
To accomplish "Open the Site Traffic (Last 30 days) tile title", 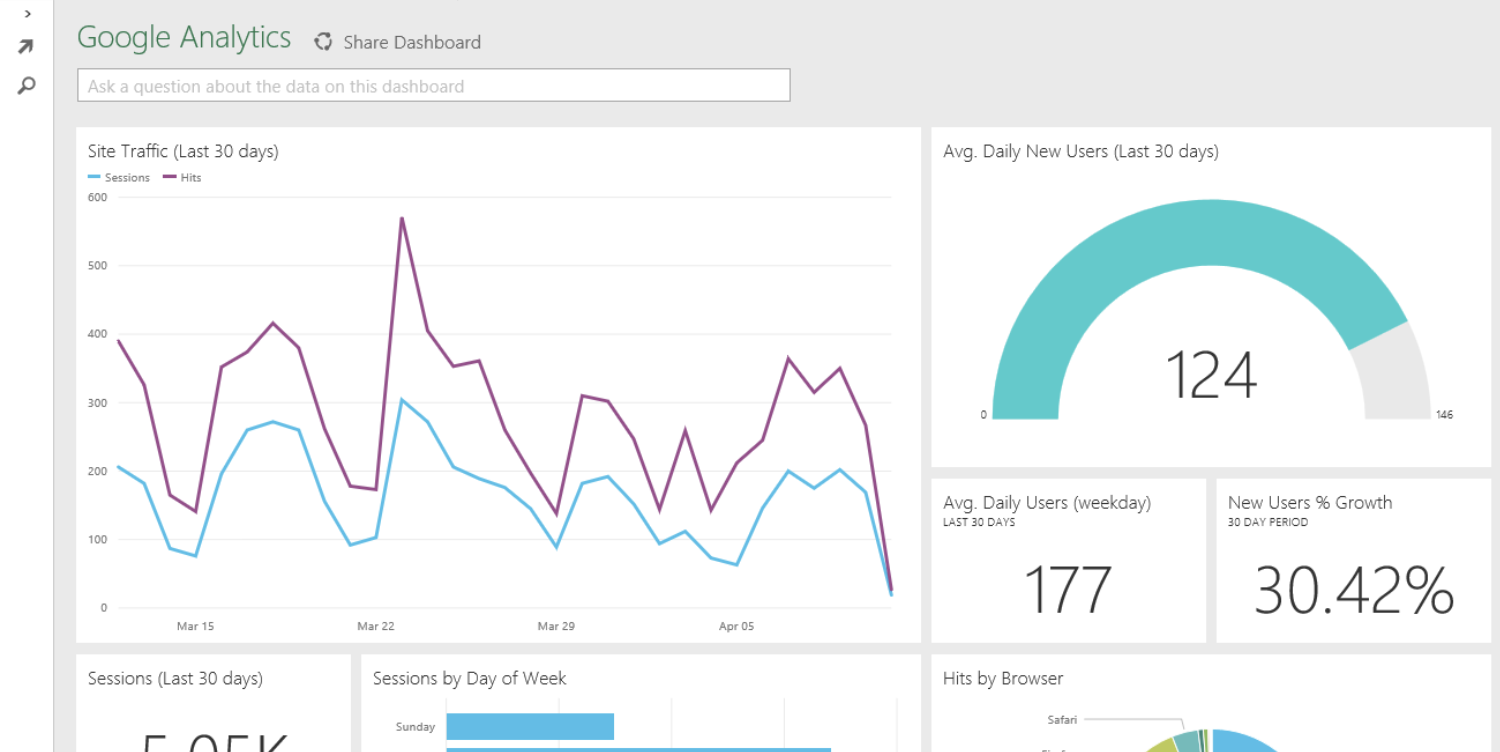I will click(183, 151).
